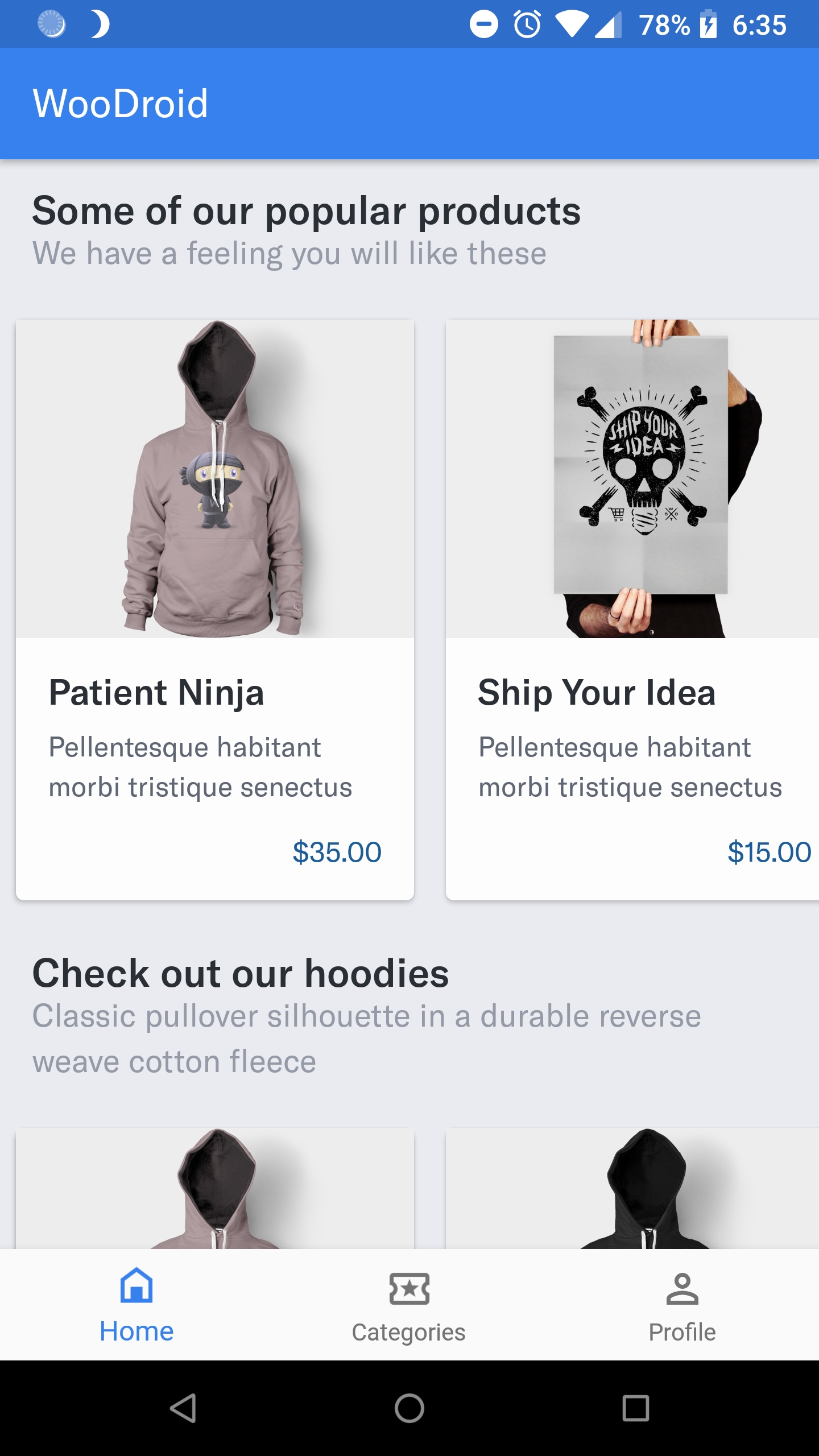The image size is (819, 1456).
Task: Tap the $15.00 price on Ship Your Idea
Action: click(x=769, y=852)
